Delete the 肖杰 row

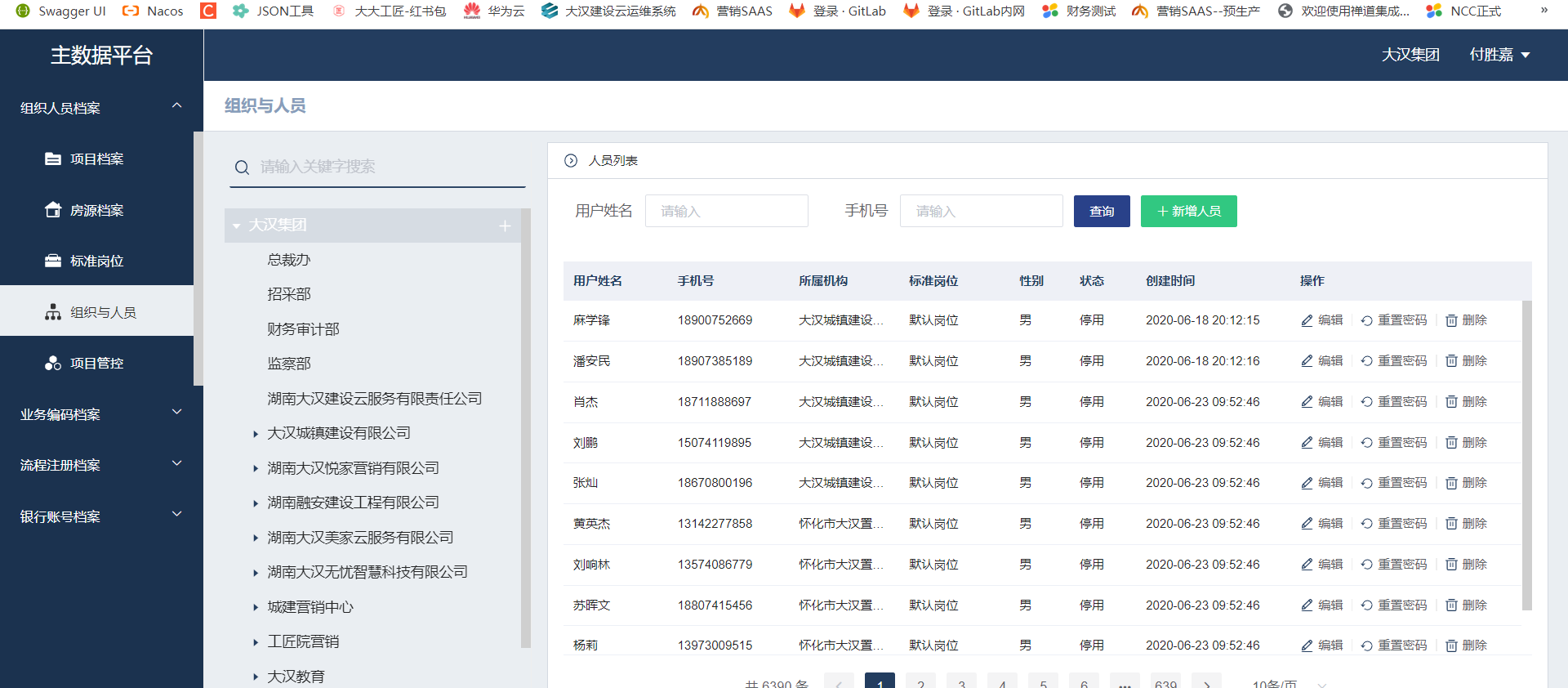[1467, 402]
